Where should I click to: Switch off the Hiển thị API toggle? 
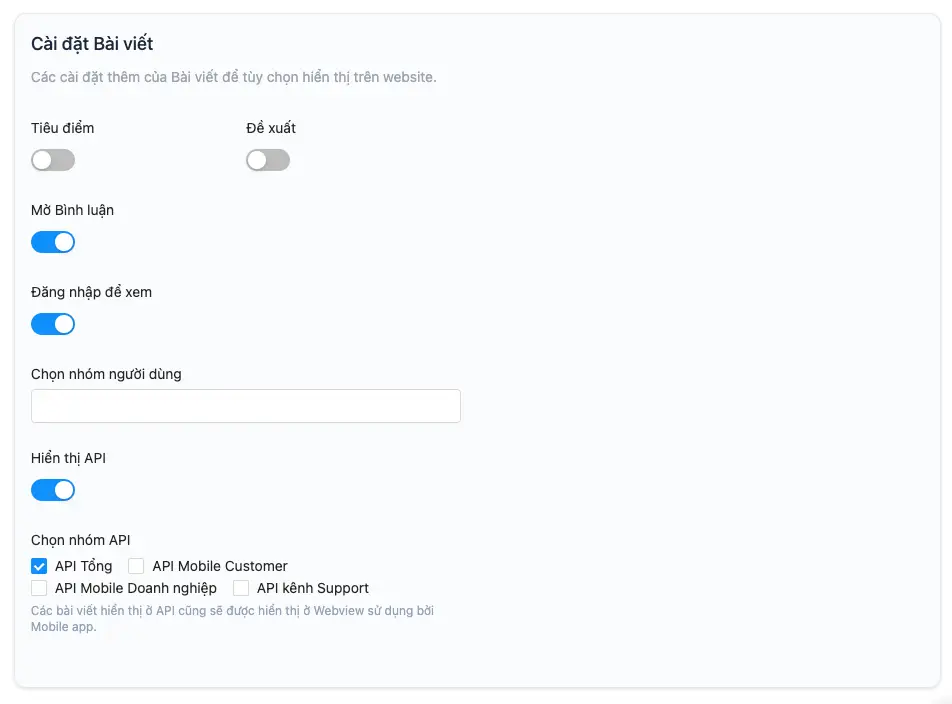point(53,490)
